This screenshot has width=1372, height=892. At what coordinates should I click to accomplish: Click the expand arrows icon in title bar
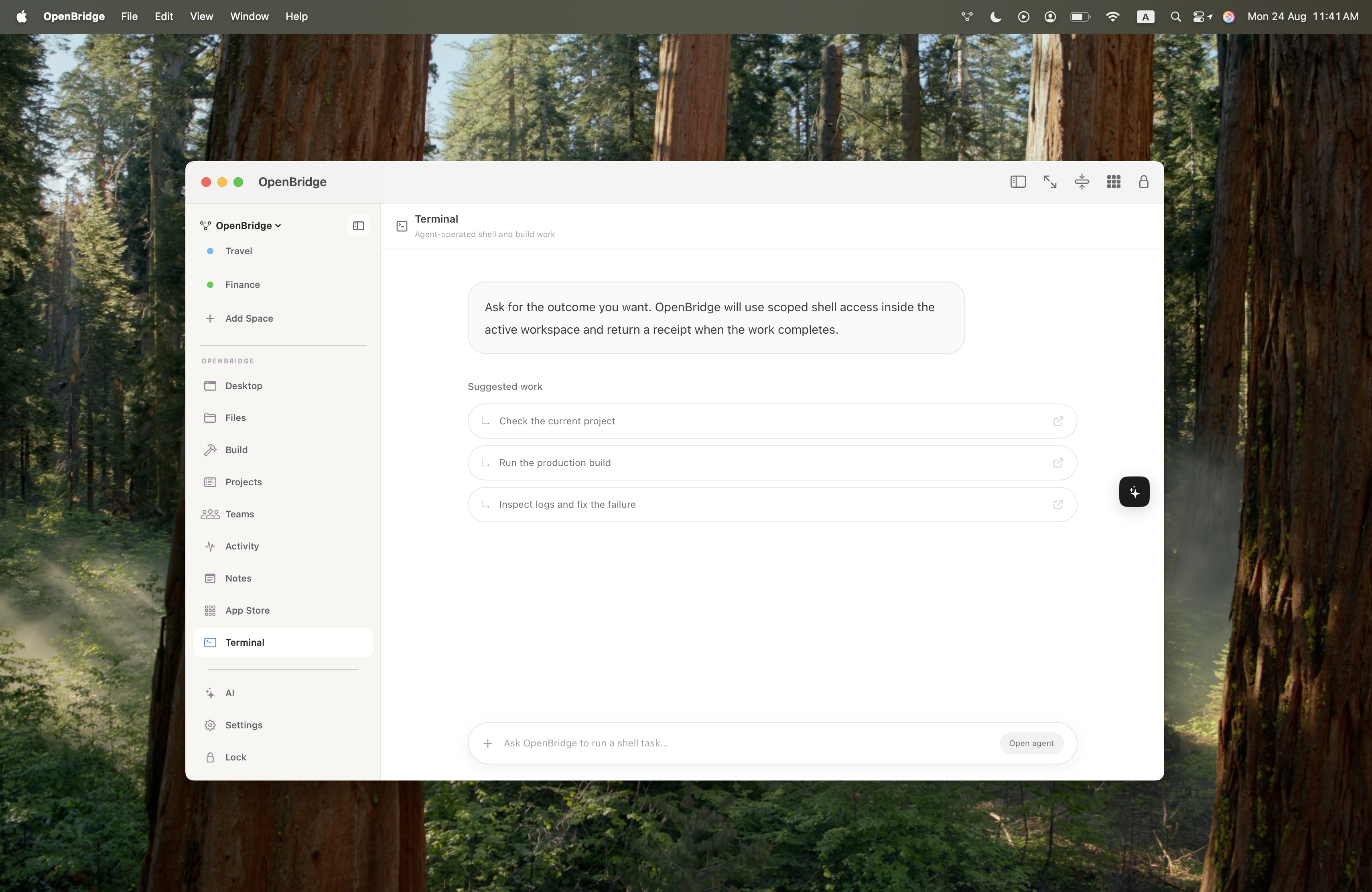(x=1050, y=182)
